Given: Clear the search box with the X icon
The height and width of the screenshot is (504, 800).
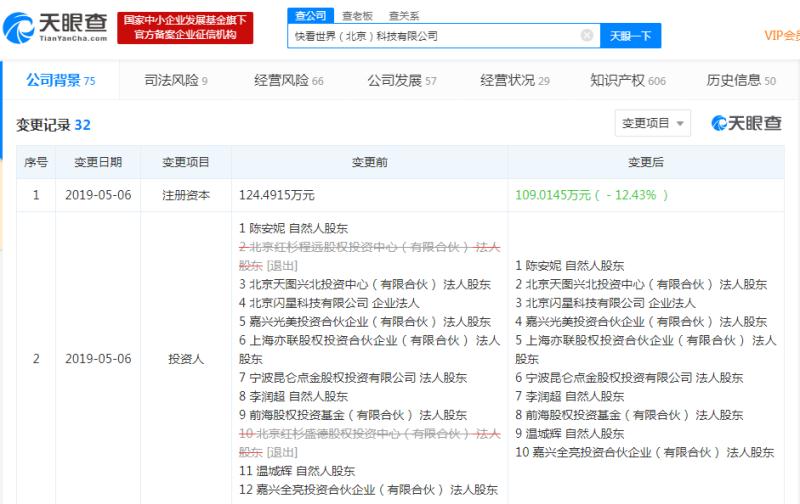Looking at the screenshot, I should pyautogui.click(x=587, y=35).
